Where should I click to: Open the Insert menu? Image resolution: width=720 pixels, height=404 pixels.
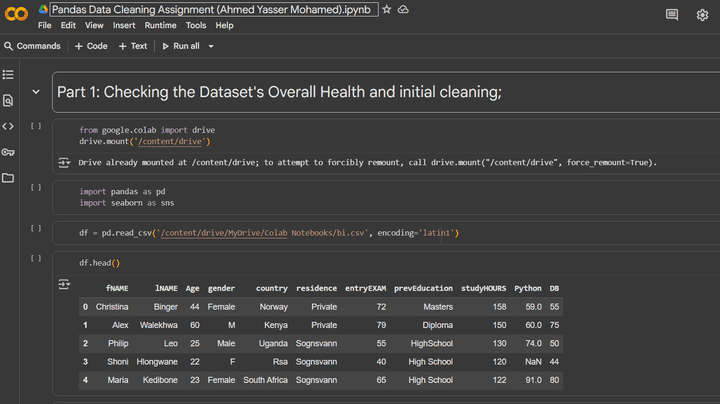[x=124, y=25]
